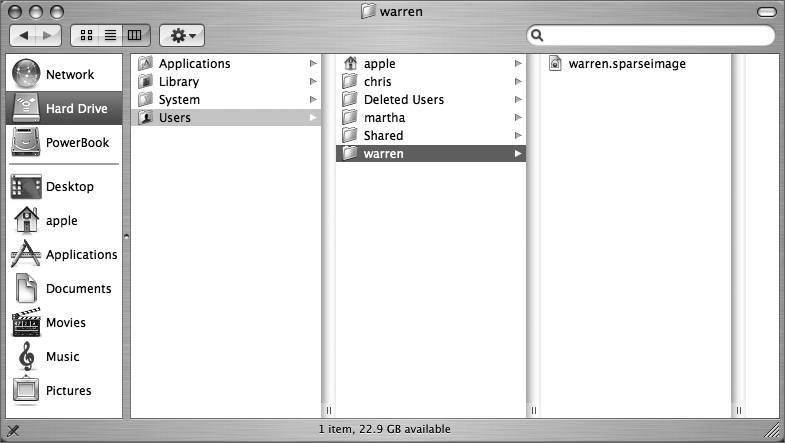The height and width of the screenshot is (443, 785).
Task: Click the Shared folder icon
Action: click(350, 136)
